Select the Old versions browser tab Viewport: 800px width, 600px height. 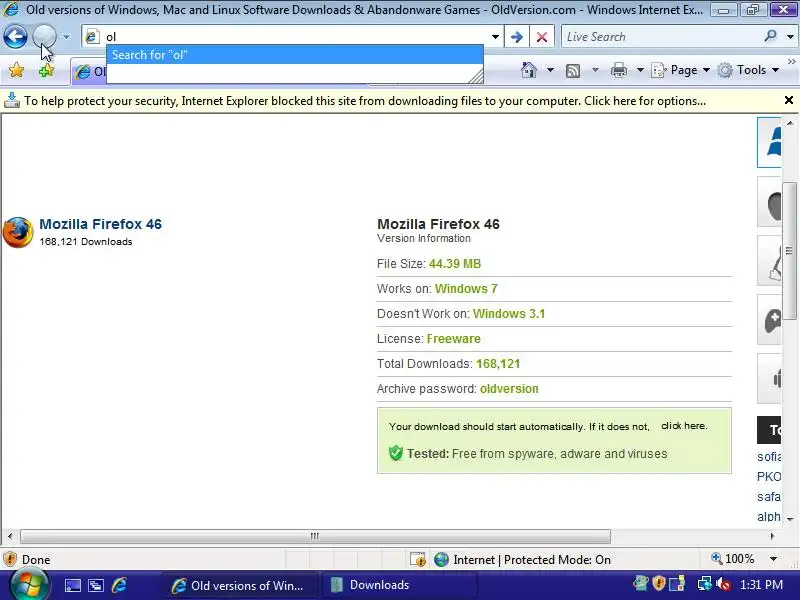(89, 71)
